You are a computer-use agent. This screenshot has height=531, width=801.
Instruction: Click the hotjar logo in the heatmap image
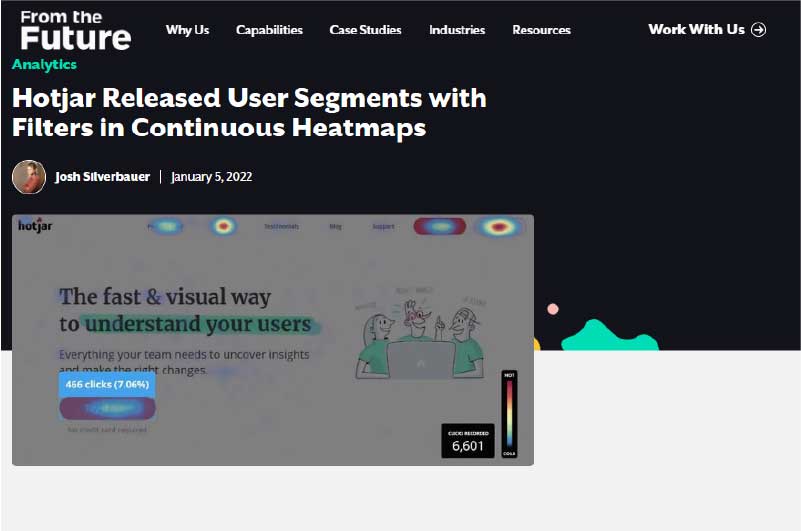click(35, 225)
